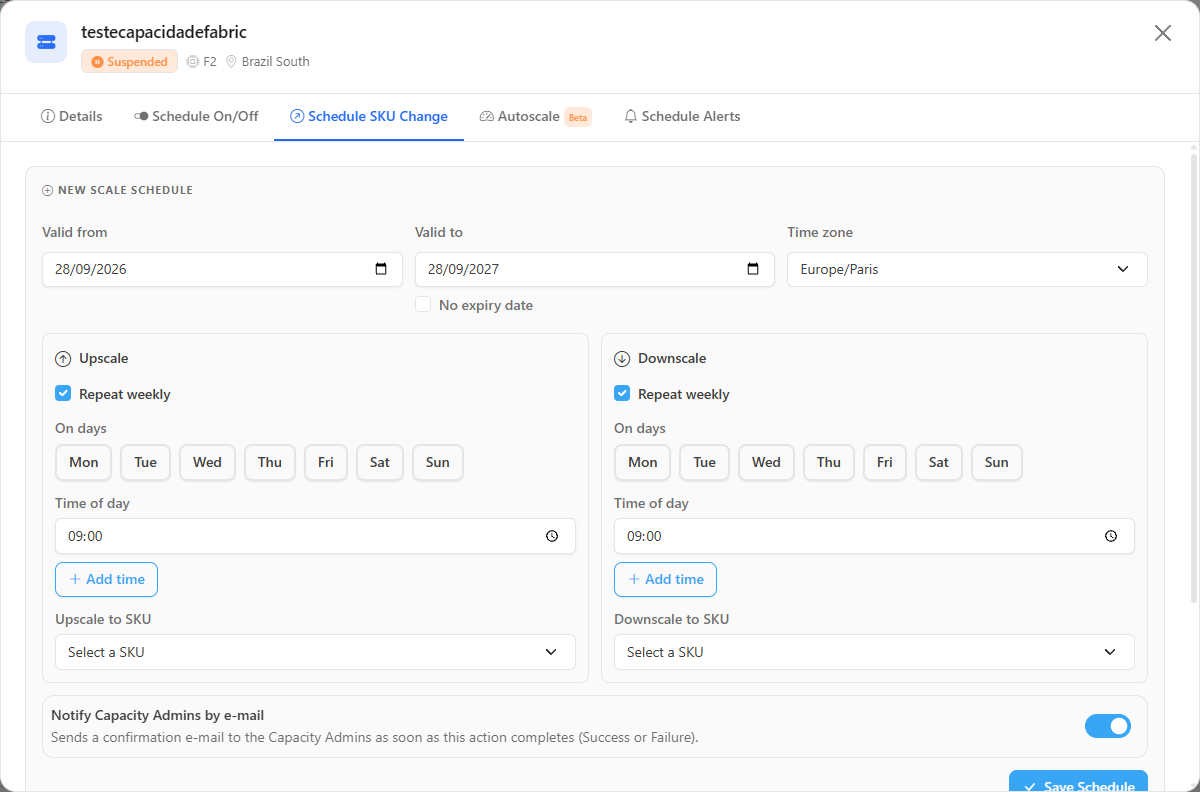
Task: Toggle Mon in Upscale days
Action: (x=84, y=462)
